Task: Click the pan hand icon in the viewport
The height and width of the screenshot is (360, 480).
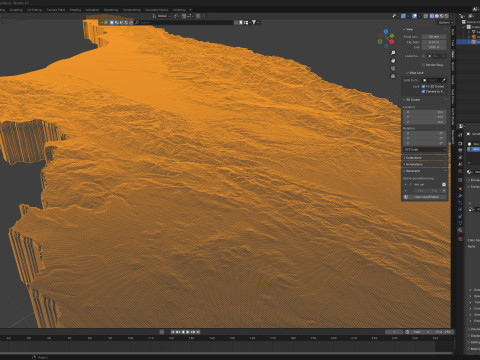Action: point(393,61)
